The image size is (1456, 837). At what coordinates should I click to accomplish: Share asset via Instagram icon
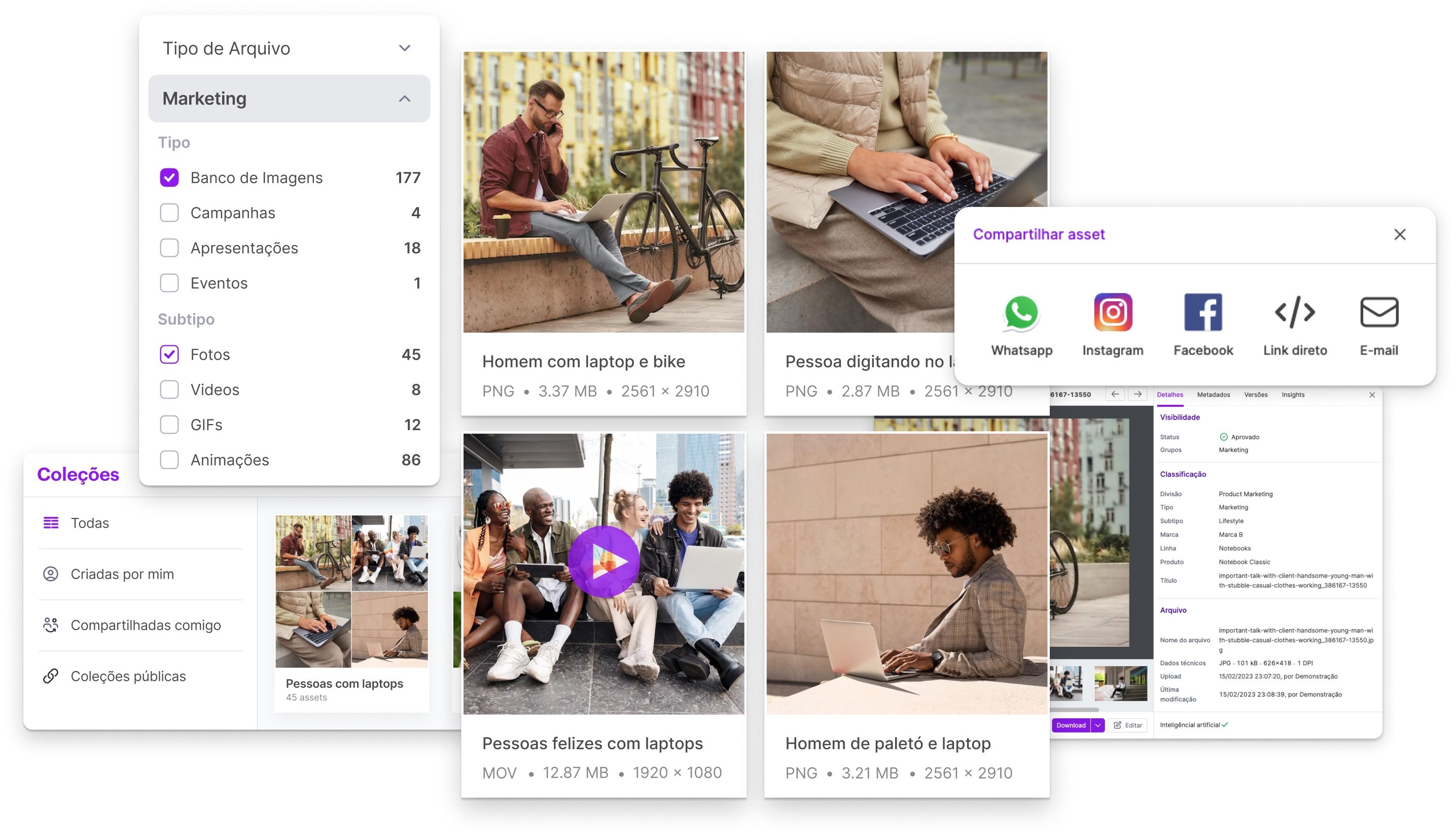(x=1112, y=312)
